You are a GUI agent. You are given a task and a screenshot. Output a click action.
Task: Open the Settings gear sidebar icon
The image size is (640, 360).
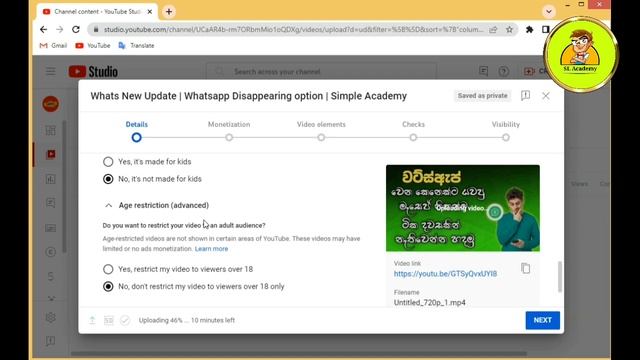tap(51, 317)
